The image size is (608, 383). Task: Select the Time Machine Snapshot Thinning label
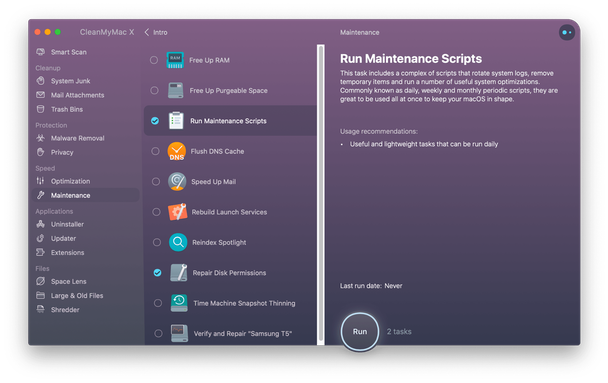244,303
